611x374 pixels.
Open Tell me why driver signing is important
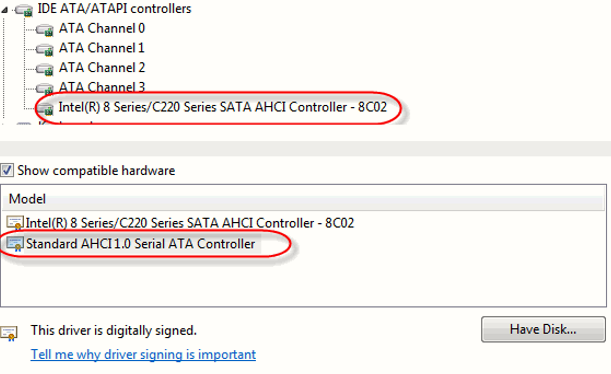[143, 355]
